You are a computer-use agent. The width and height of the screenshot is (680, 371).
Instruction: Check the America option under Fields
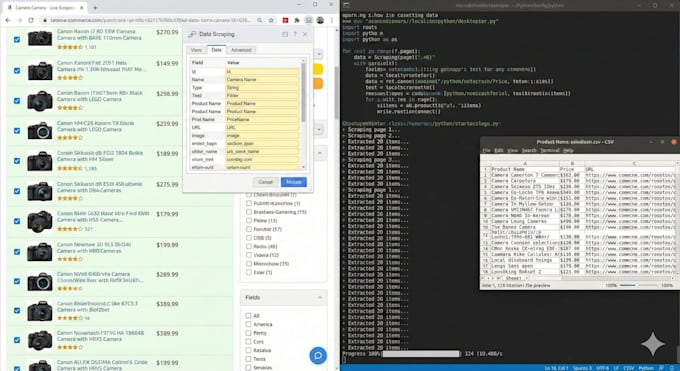[x=248, y=324]
